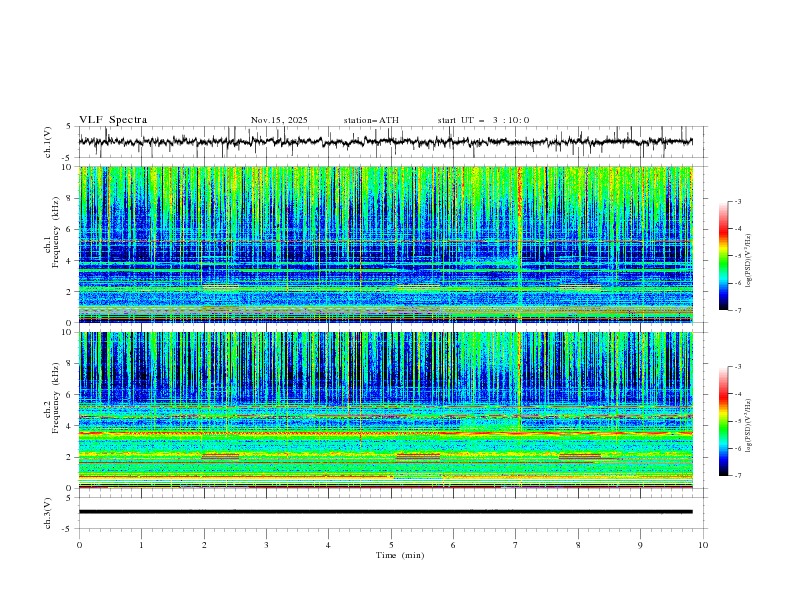Click the ch.3 flat black trace
The image size is (792, 612).
(385, 512)
